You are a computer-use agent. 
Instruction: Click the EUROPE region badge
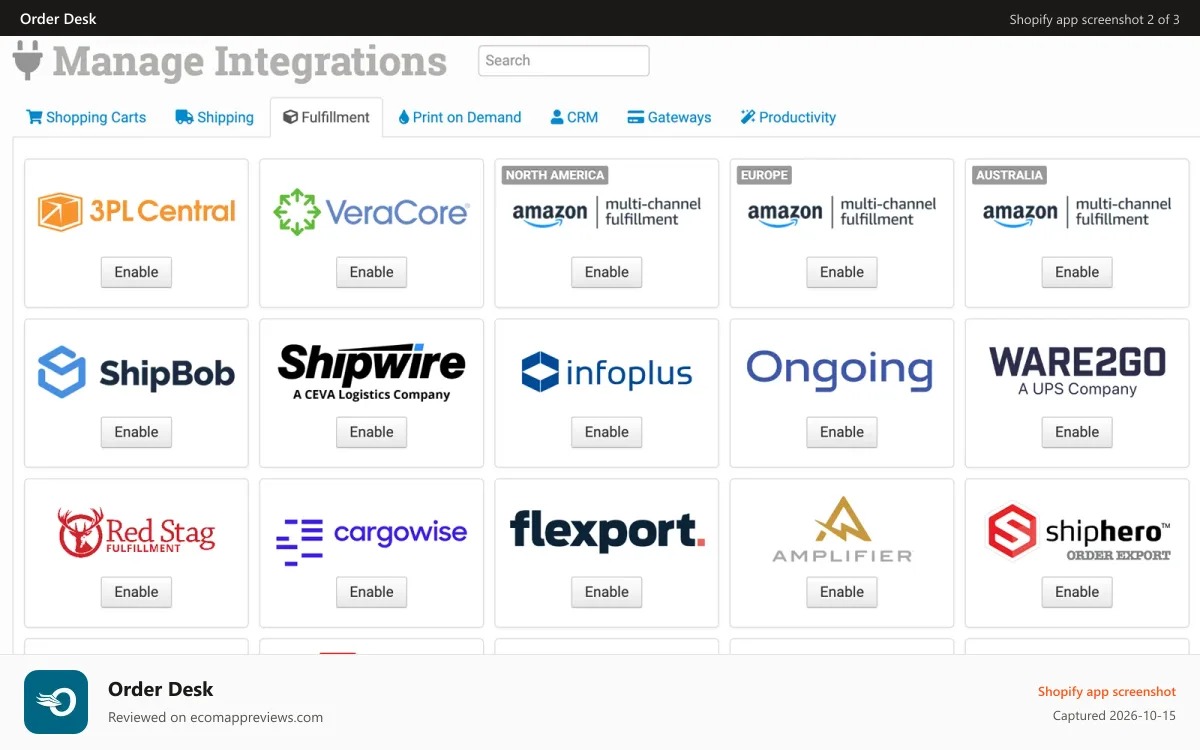pyautogui.click(x=764, y=175)
